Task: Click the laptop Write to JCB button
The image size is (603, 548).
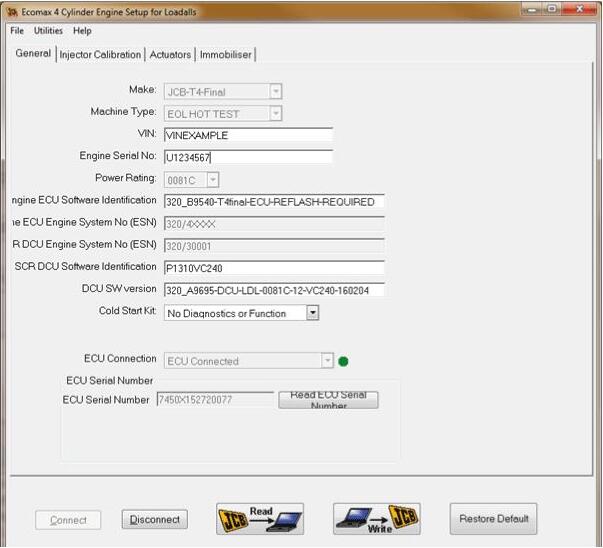Action: 377,519
